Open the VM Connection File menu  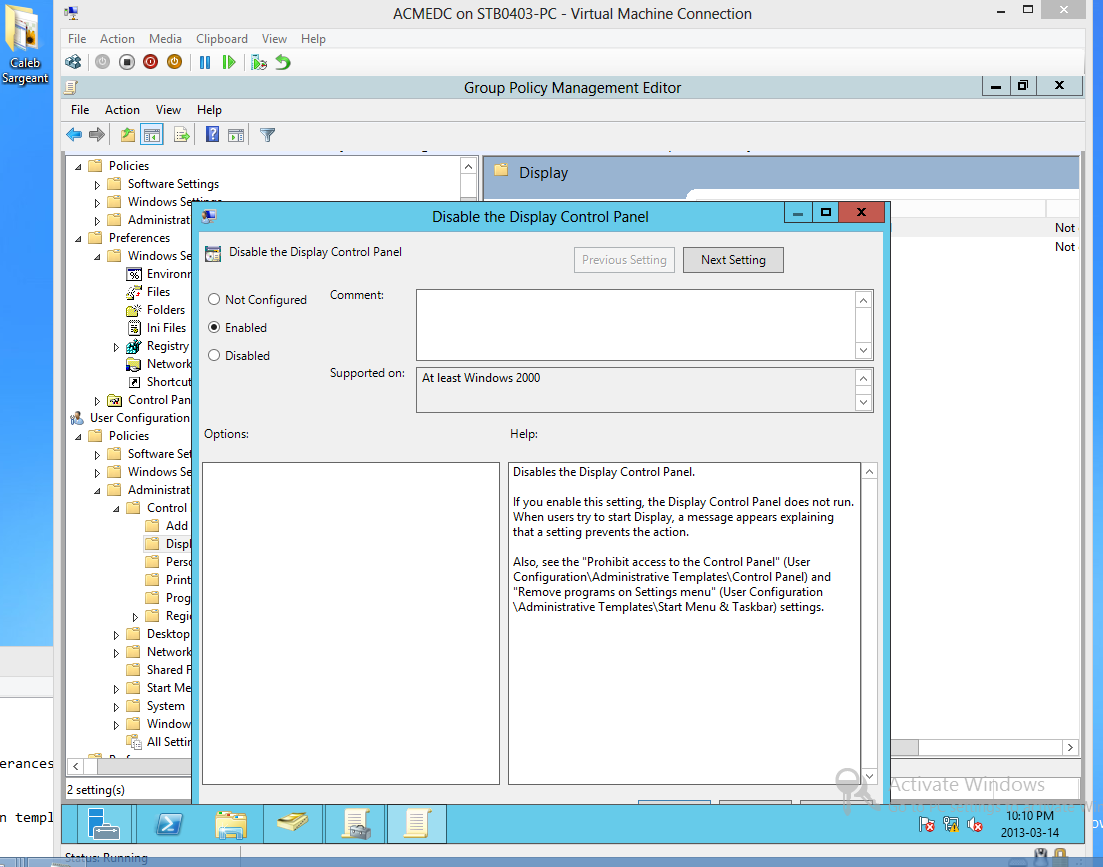pos(77,39)
